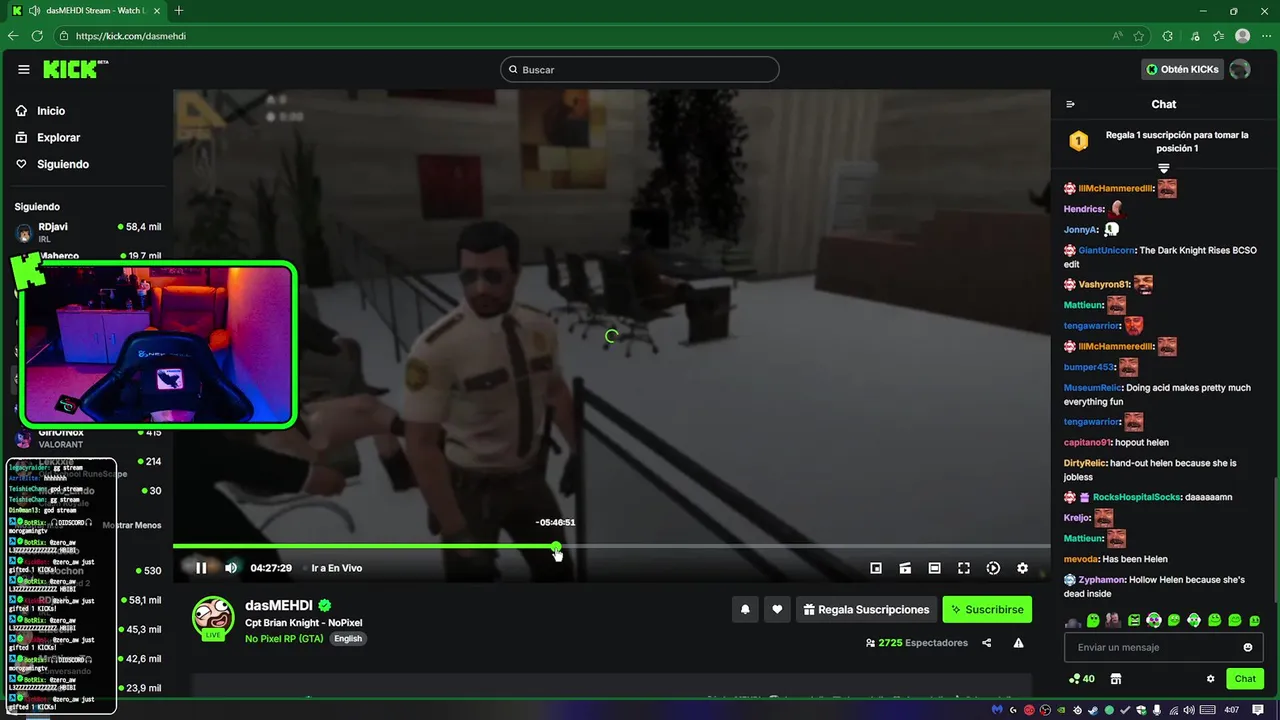Viewport: 1280px width, 720px height.
Task: Click the KICK logo
Action: click(x=74, y=69)
